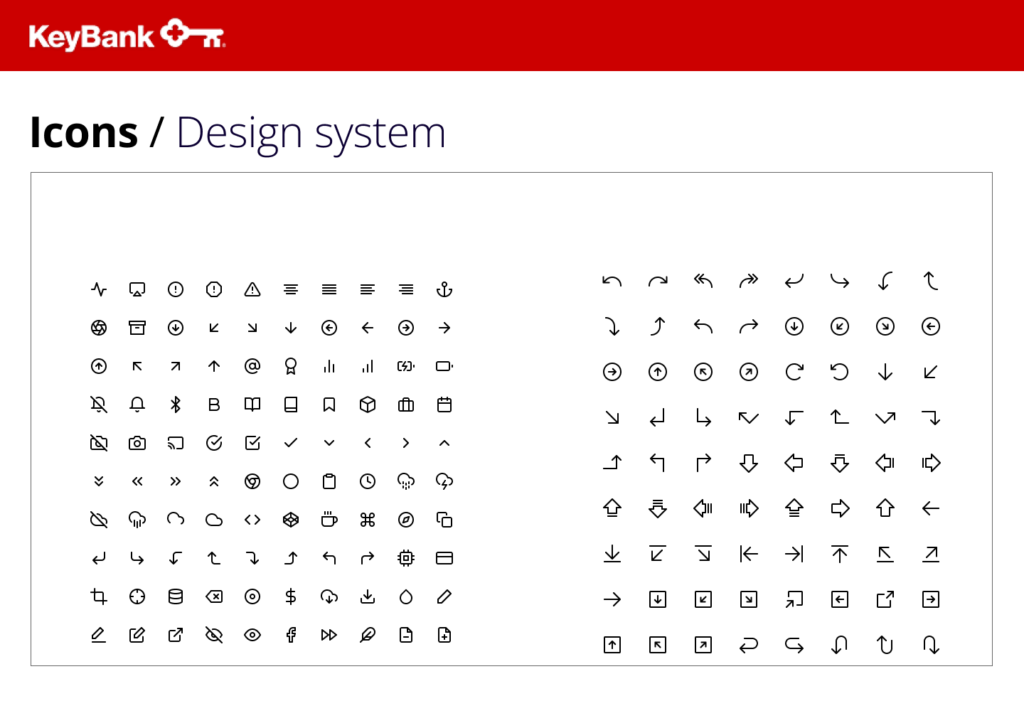Image resolution: width=1024 pixels, height=728 pixels.
Task: Click the bell-off (muted bell) icon
Action: click(99, 405)
